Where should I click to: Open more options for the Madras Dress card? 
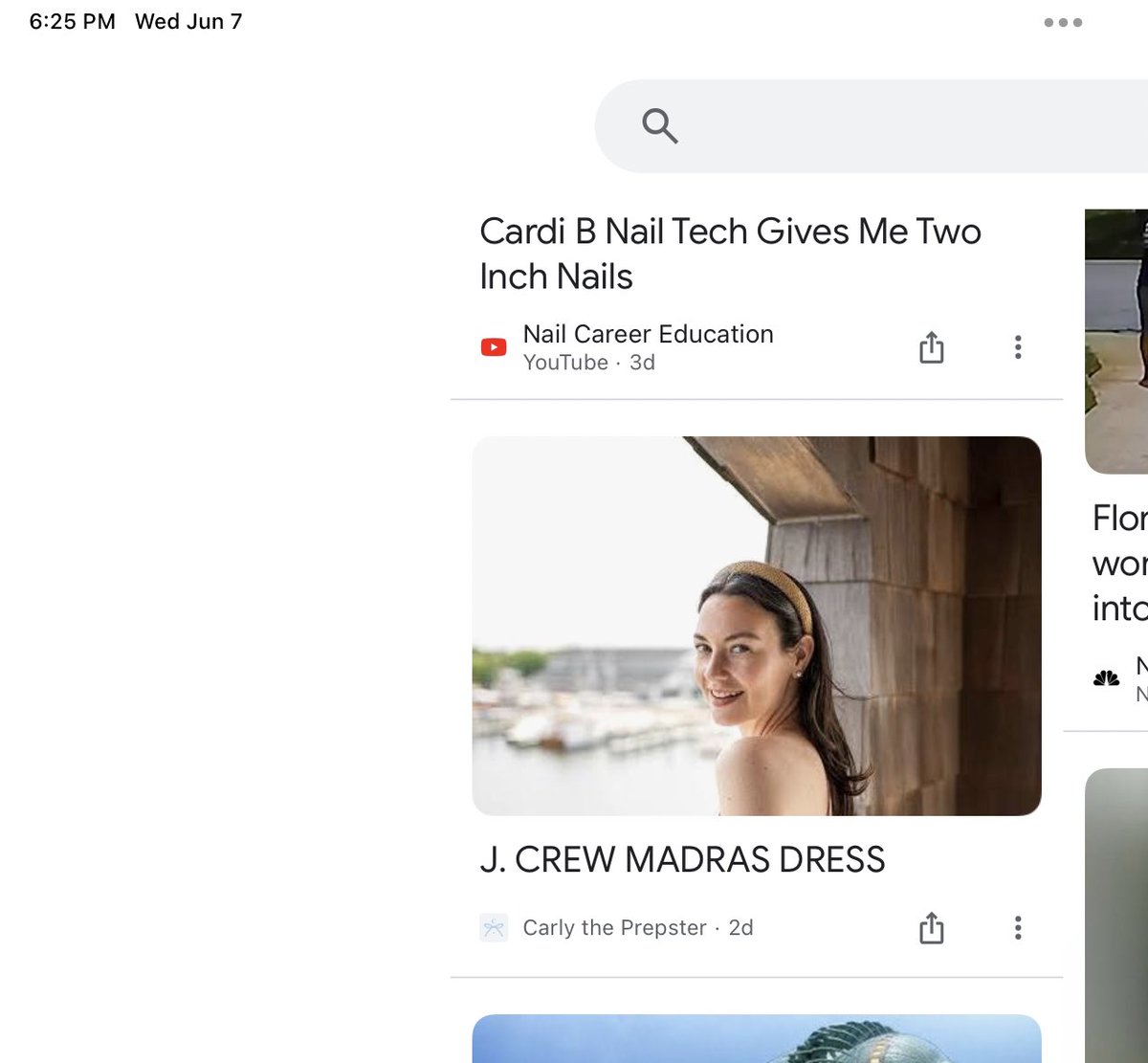[1018, 928]
